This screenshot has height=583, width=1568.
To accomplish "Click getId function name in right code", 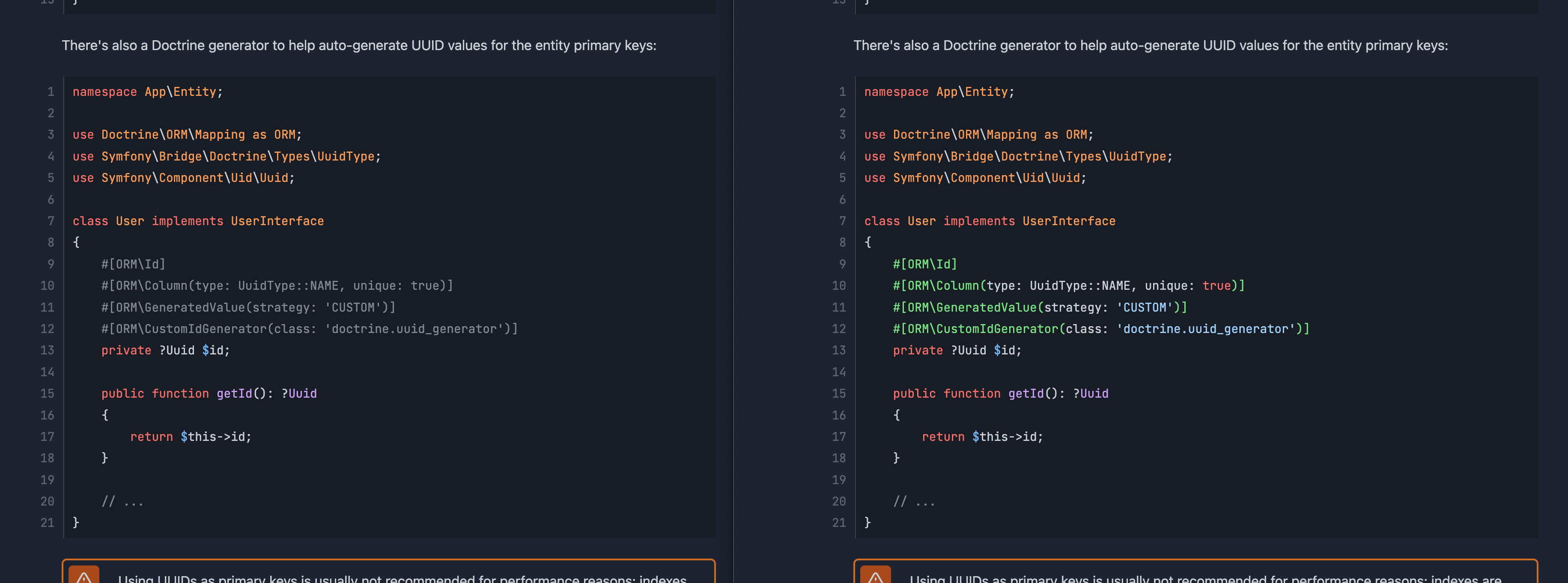I will click(1025, 393).
